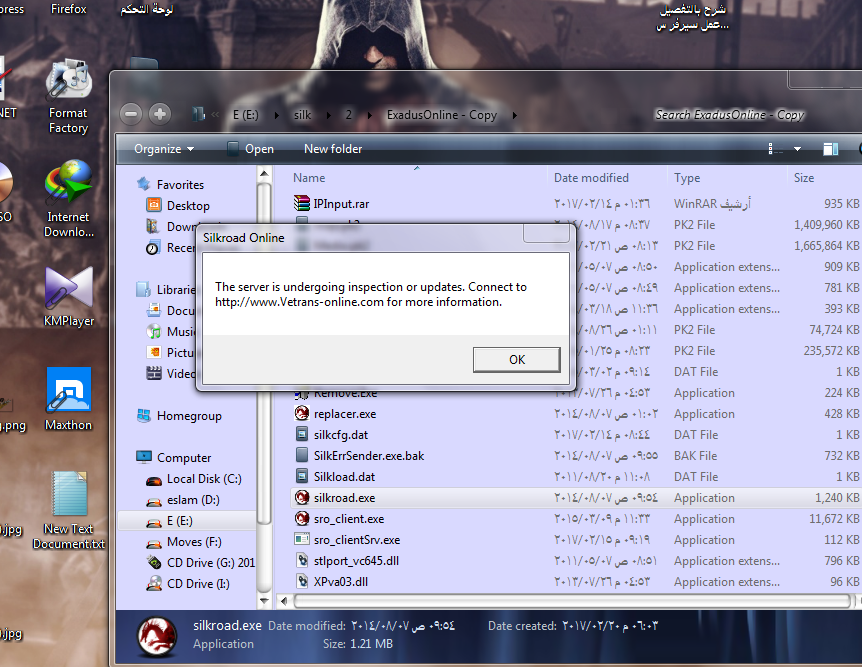Click the Favorites header in navigation pane
862x667 pixels.
point(170,185)
